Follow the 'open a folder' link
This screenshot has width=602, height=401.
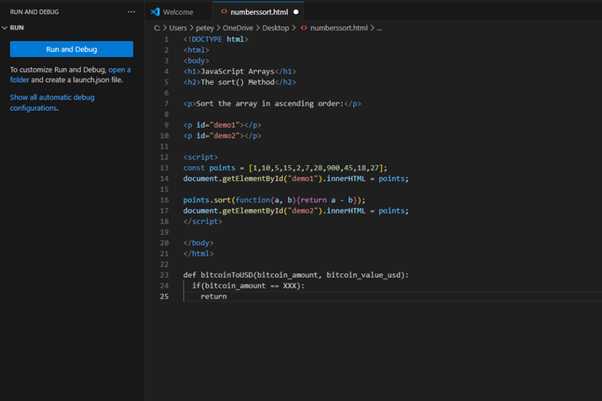70,75
